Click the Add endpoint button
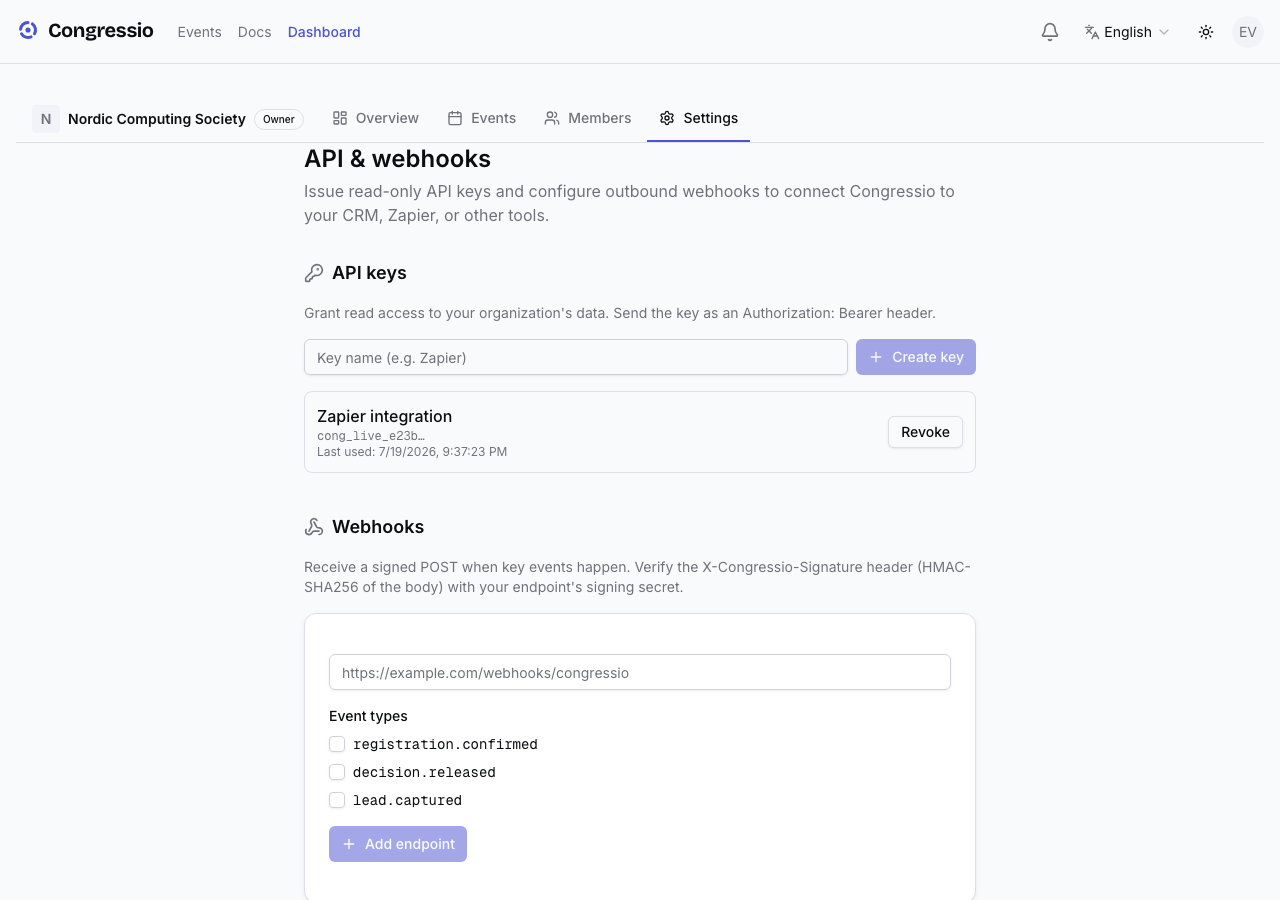 tap(398, 844)
